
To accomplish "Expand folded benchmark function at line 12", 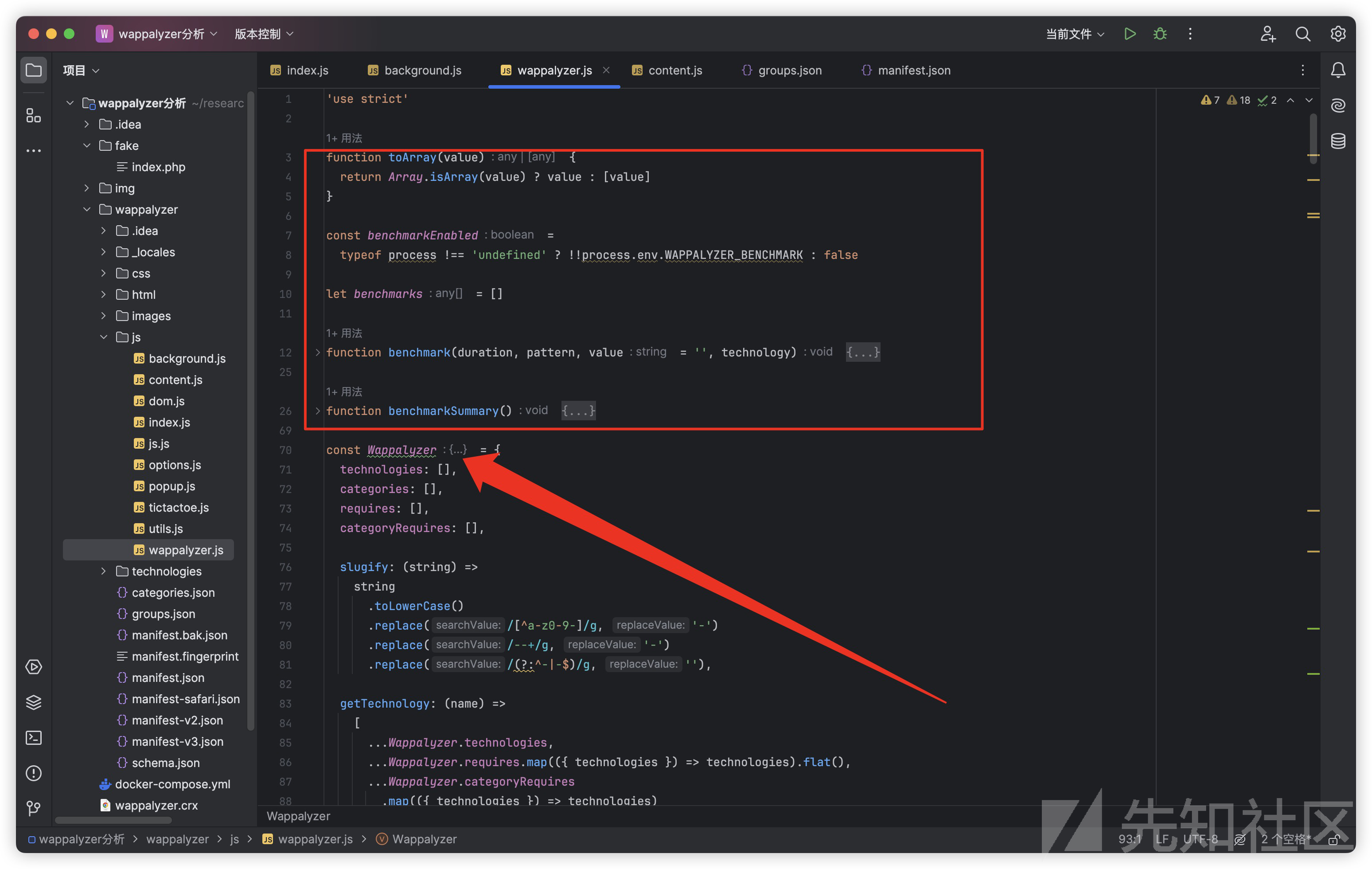I will point(317,352).
